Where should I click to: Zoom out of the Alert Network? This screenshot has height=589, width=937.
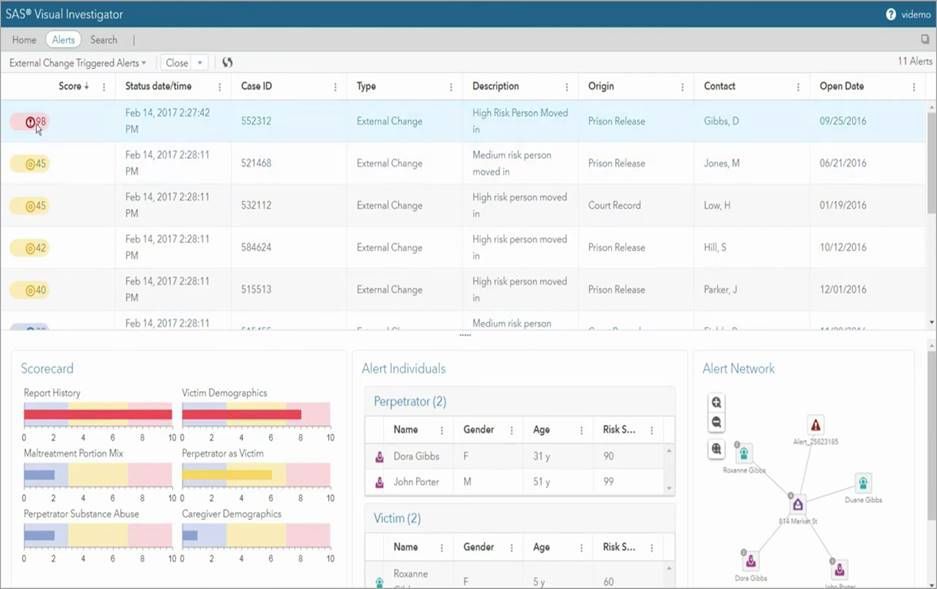tap(716, 423)
